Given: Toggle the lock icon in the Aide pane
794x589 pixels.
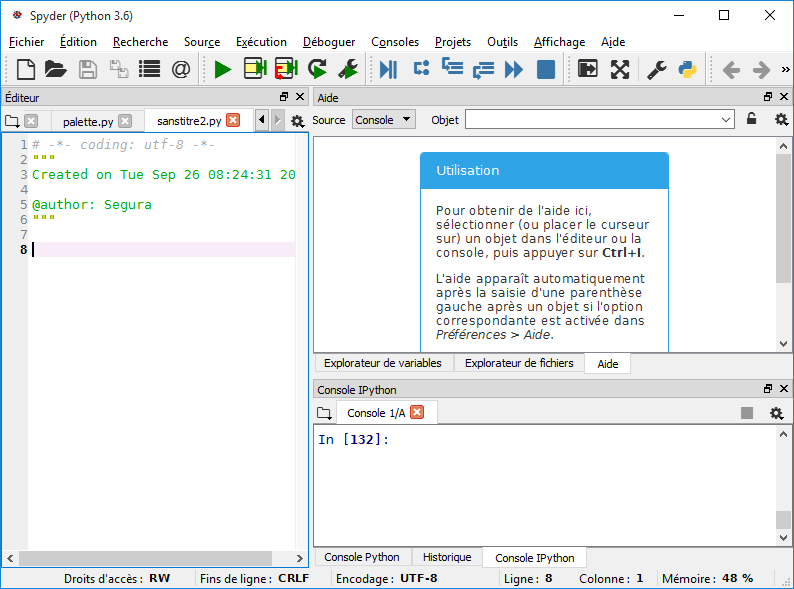Looking at the screenshot, I should point(752,120).
